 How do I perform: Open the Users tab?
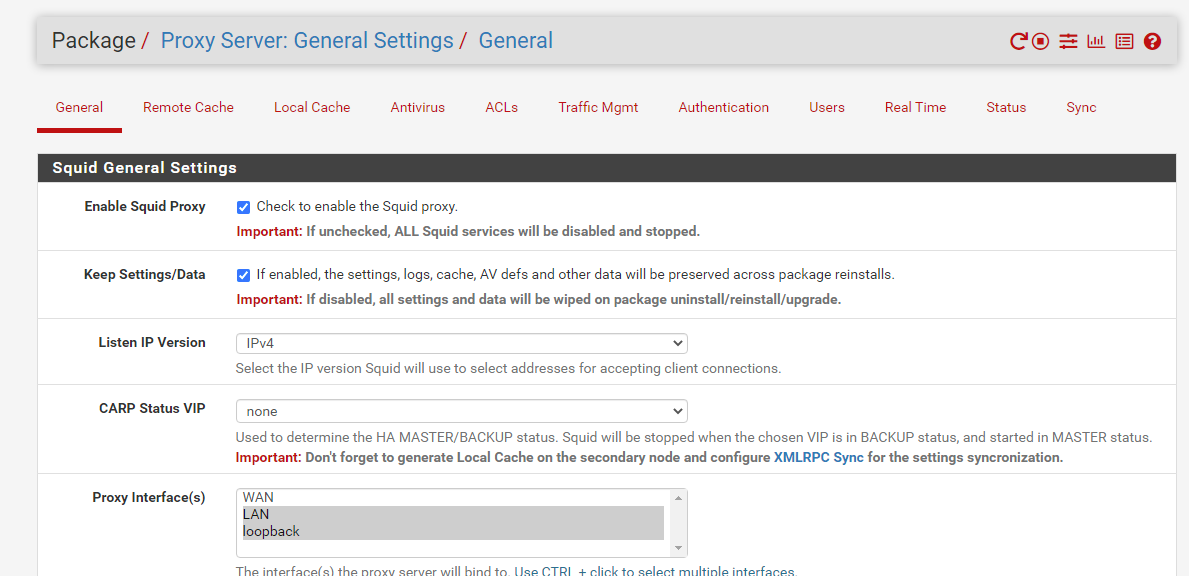click(x=827, y=108)
